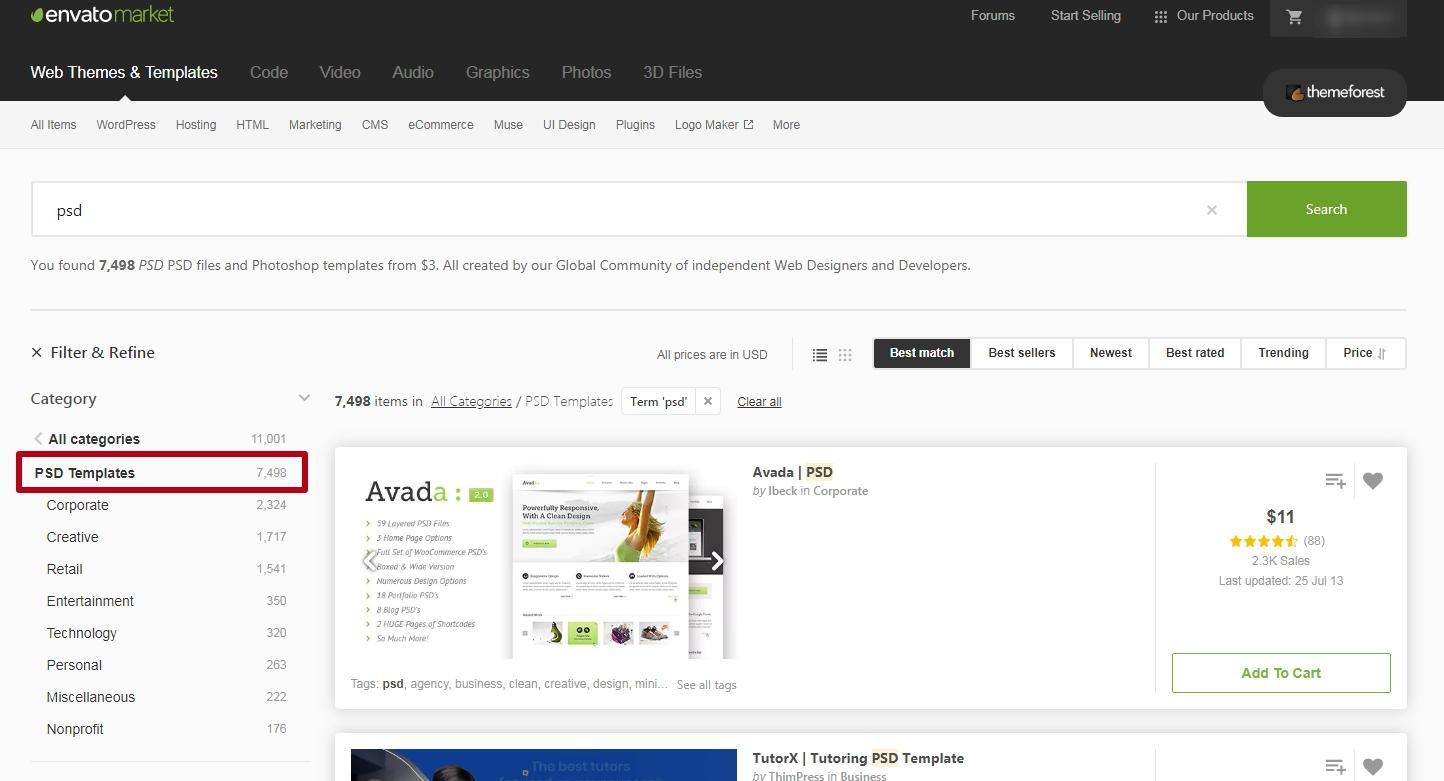Open the CMS category menu
This screenshot has width=1444, height=781.
pyautogui.click(x=375, y=125)
